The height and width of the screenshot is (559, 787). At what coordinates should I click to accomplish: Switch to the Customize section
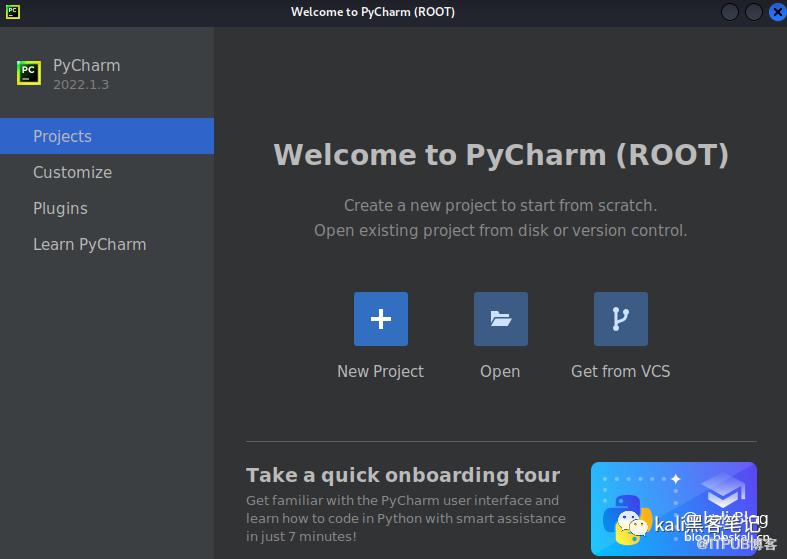(x=72, y=172)
